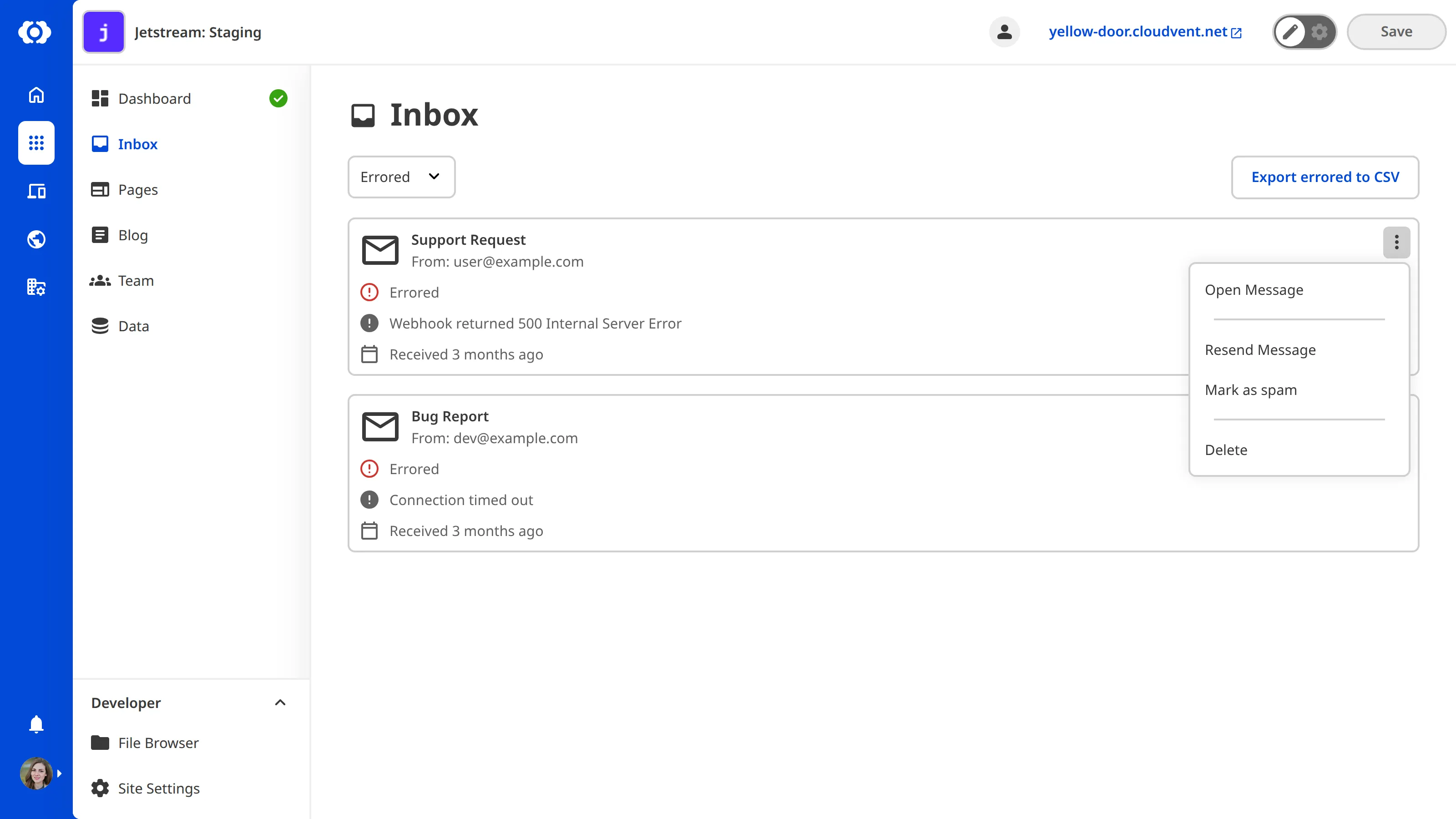Click the user account icon in the top bar
The width and height of the screenshot is (1456, 819).
[1004, 32]
